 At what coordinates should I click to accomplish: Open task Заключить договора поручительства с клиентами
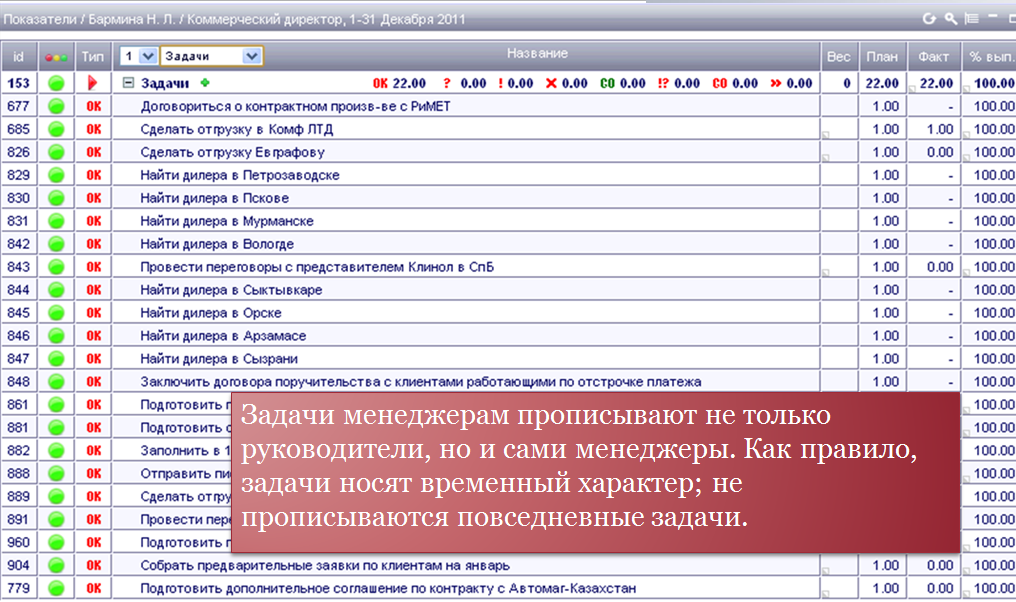coord(421,382)
